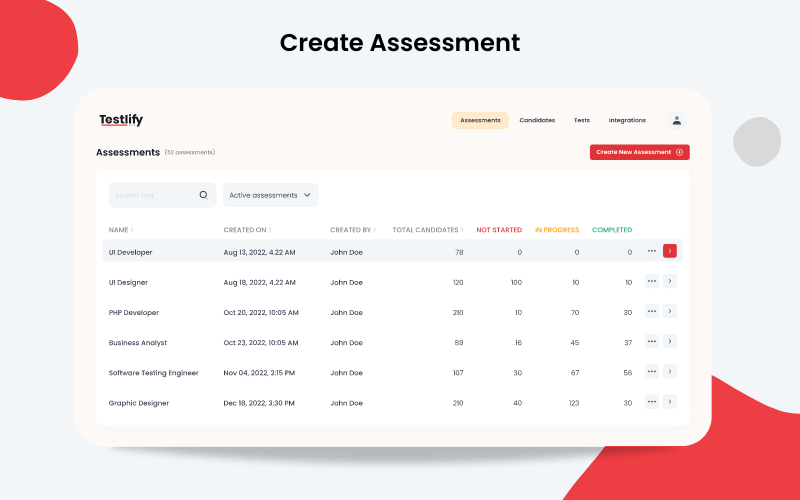
Task: Click the Oct 20, 2022 date cell
Action: tap(261, 312)
